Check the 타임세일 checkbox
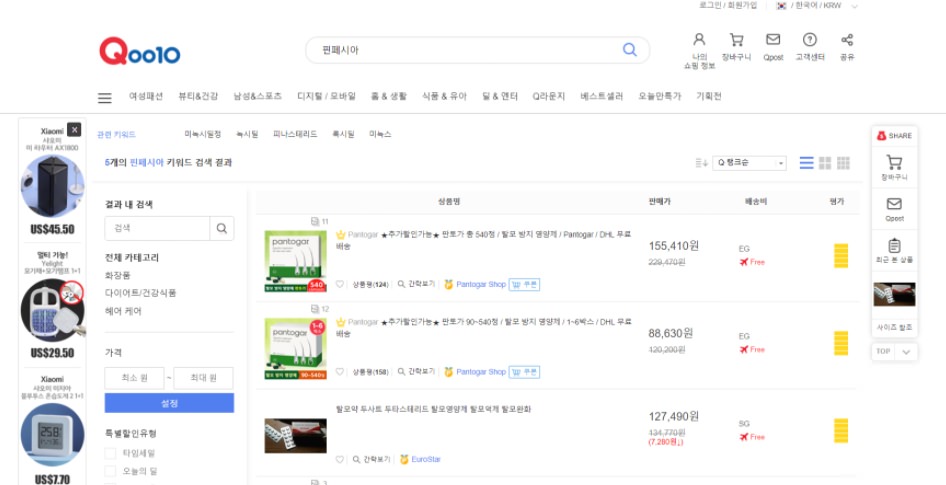 pyautogui.click(x=110, y=453)
